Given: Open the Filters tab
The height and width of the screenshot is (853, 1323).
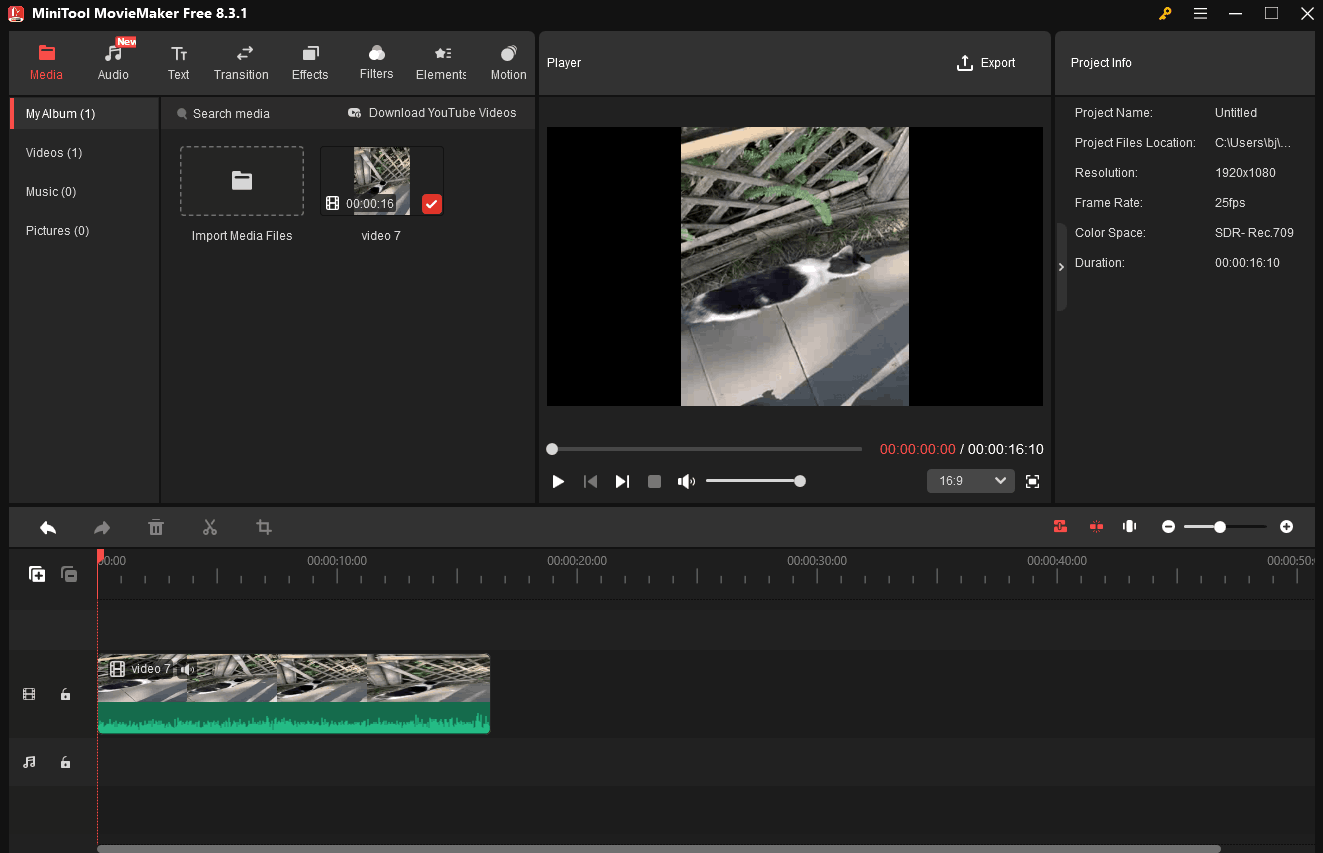Looking at the screenshot, I should click(x=376, y=63).
